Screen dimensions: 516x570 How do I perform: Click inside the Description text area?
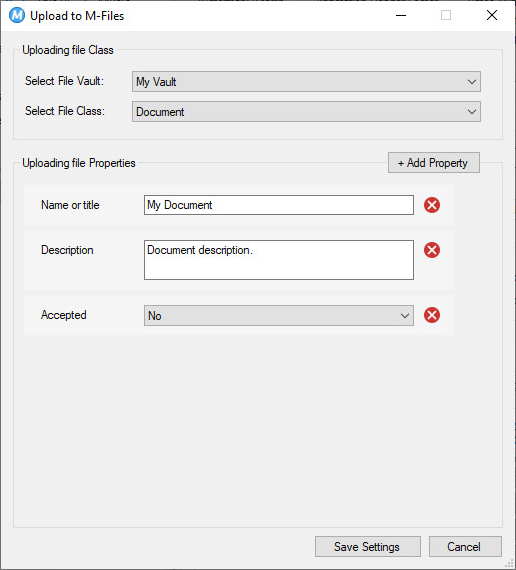click(279, 260)
